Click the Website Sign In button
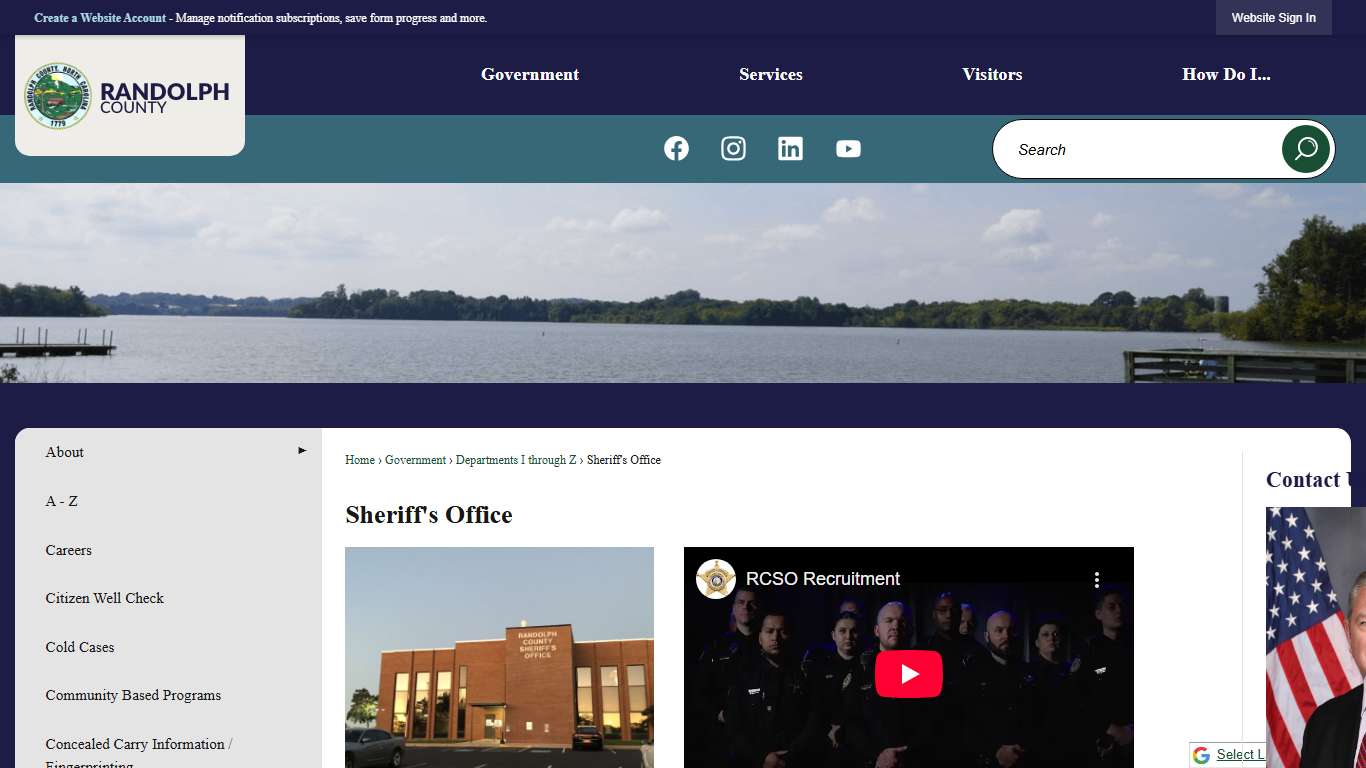Viewport: 1366px width, 768px height. coord(1273,17)
